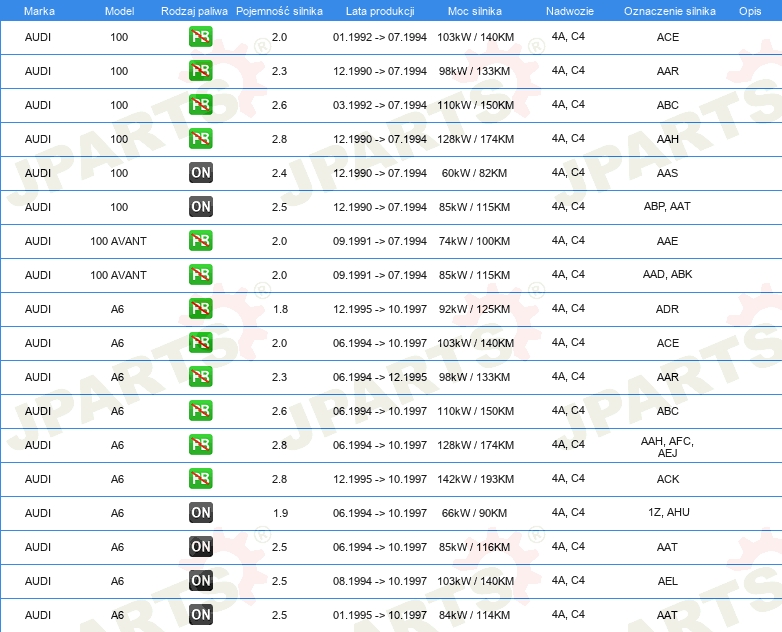
Task: Click AUDI brand in AAS row
Action: pos(38,173)
